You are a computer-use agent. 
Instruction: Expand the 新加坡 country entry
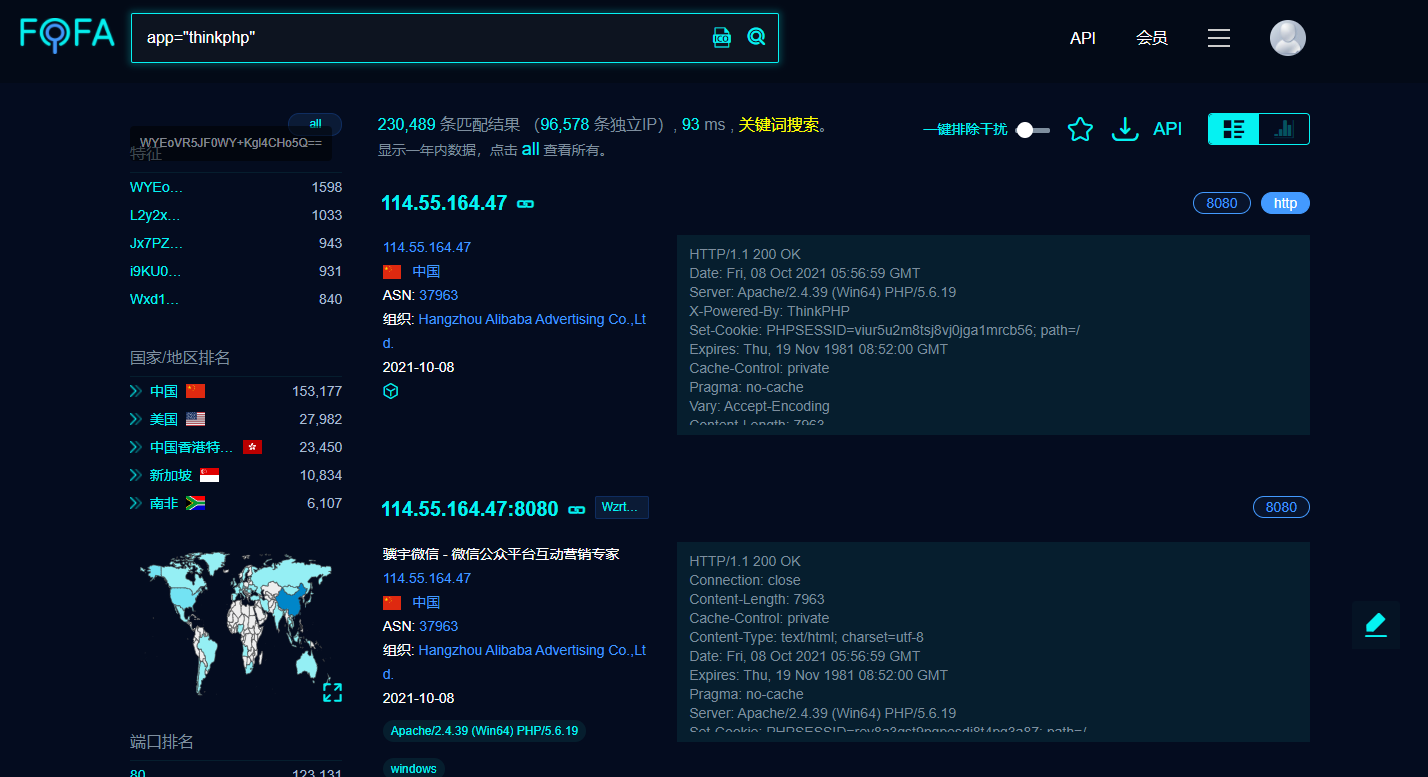click(135, 475)
